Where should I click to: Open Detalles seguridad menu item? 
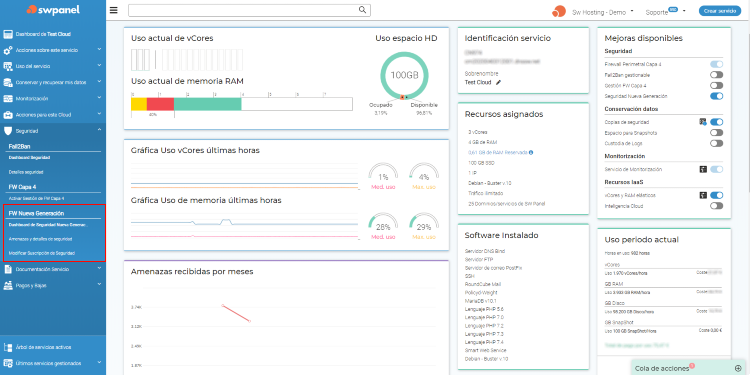[x=26, y=171]
